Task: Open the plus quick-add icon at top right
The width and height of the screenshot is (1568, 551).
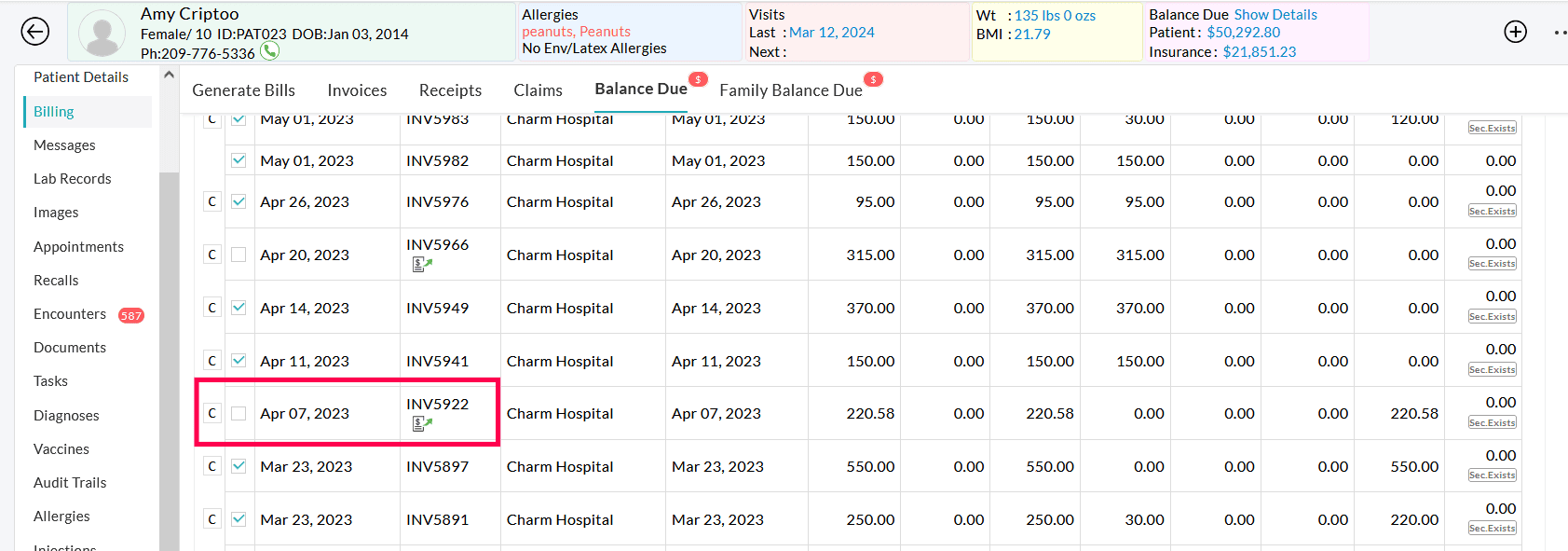Action: [x=1516, y=31]
